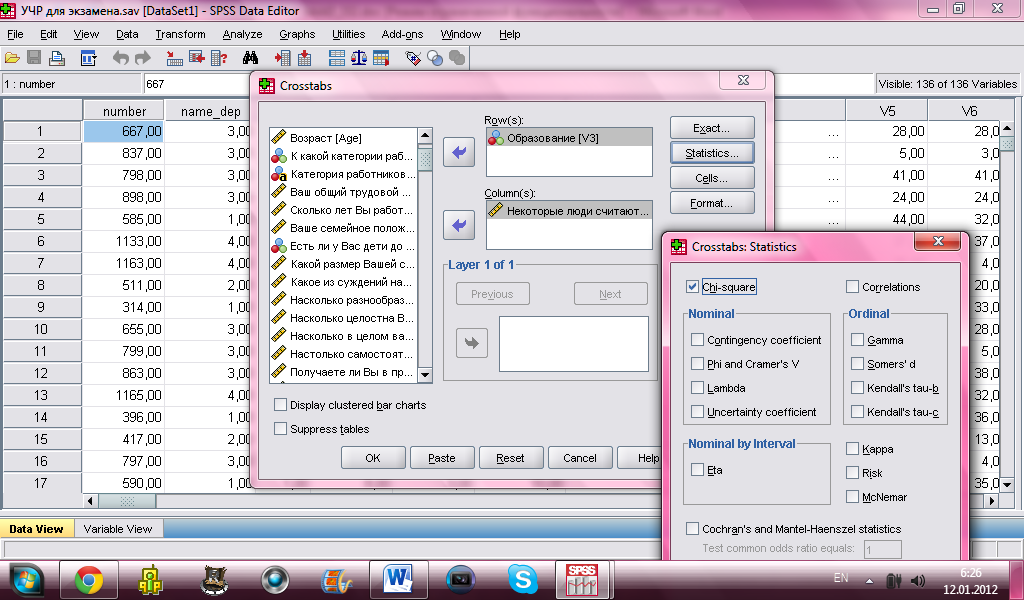
Task: Move variable with the Column(s) arrow button
Action: coord(459,225)
